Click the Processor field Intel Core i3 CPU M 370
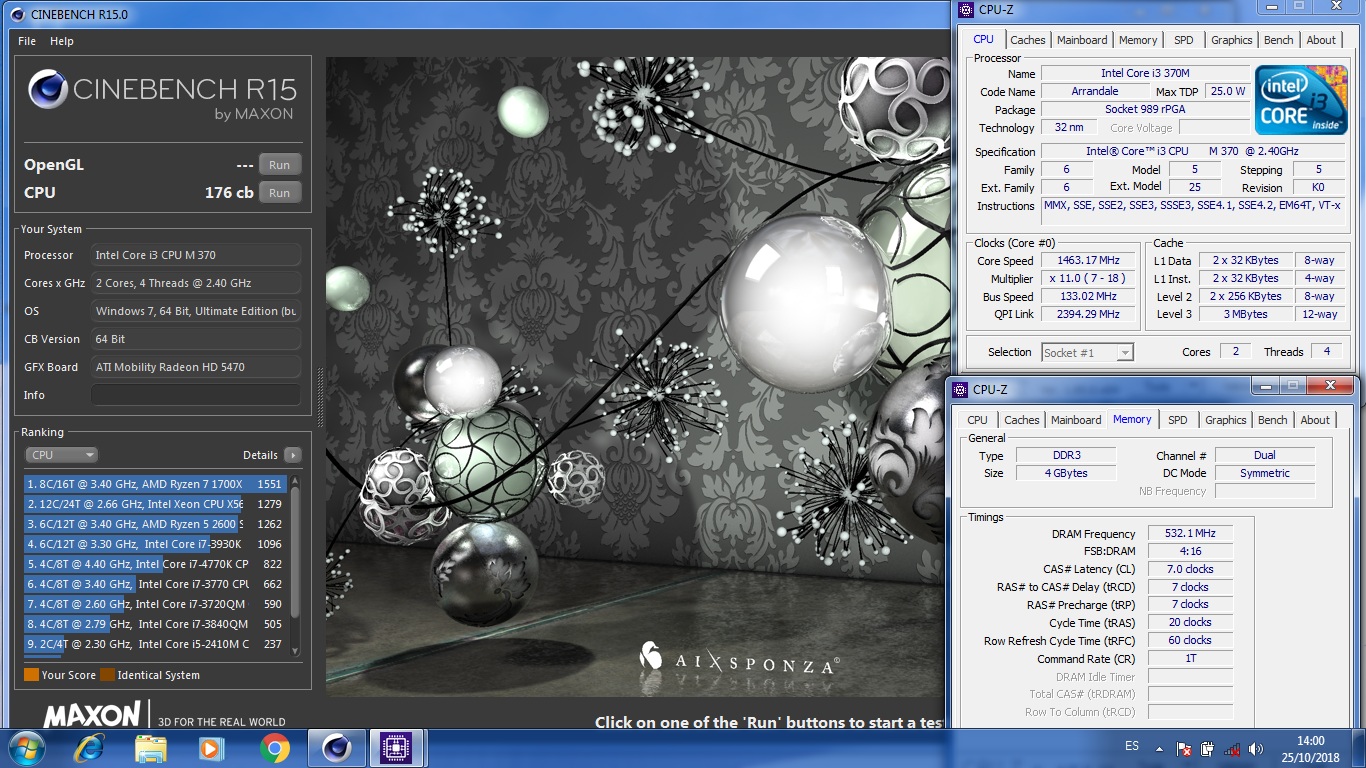The image size is (1366, 768). tap(196, 255)
